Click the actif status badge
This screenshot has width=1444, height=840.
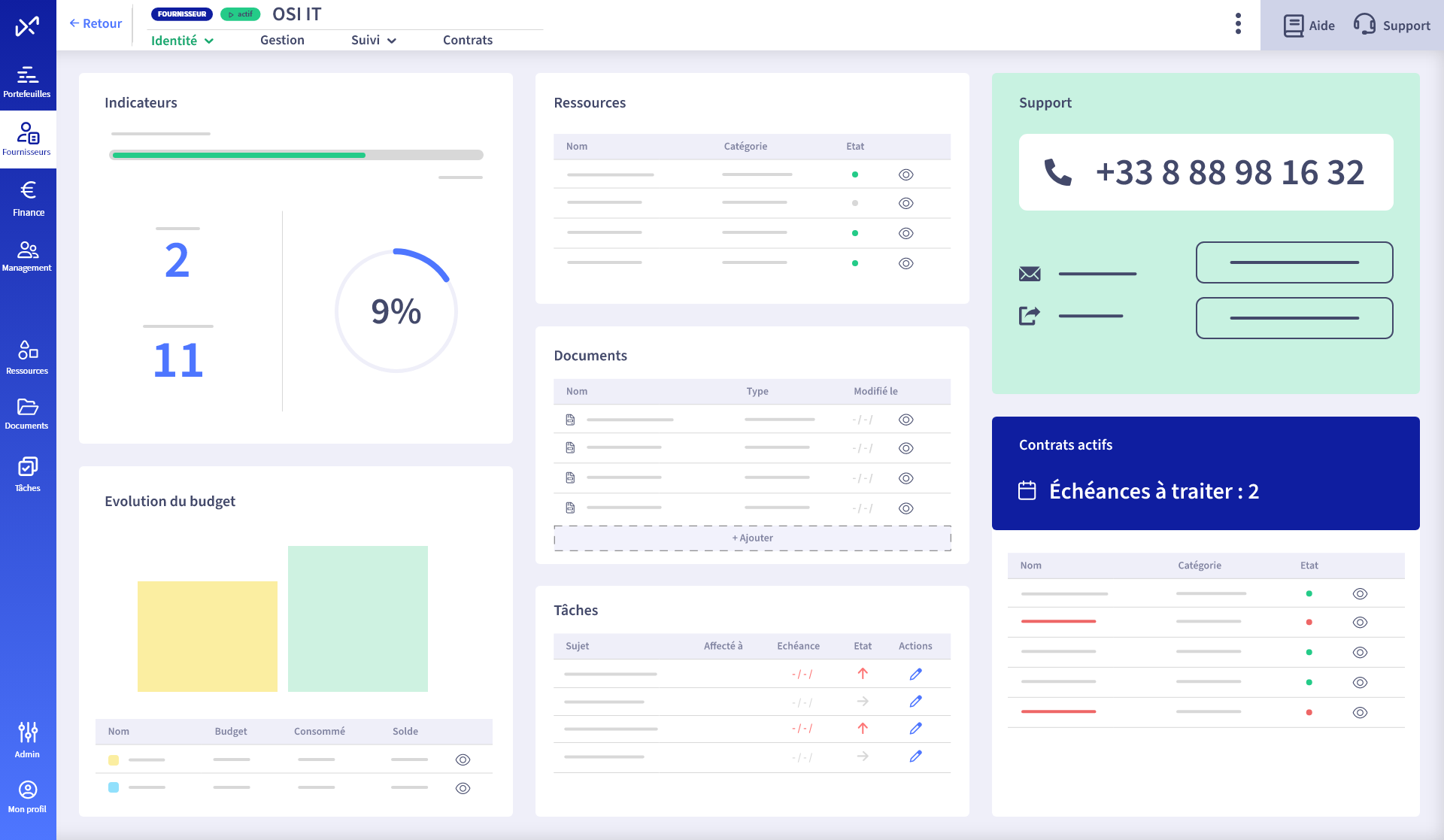click(241, 14)
